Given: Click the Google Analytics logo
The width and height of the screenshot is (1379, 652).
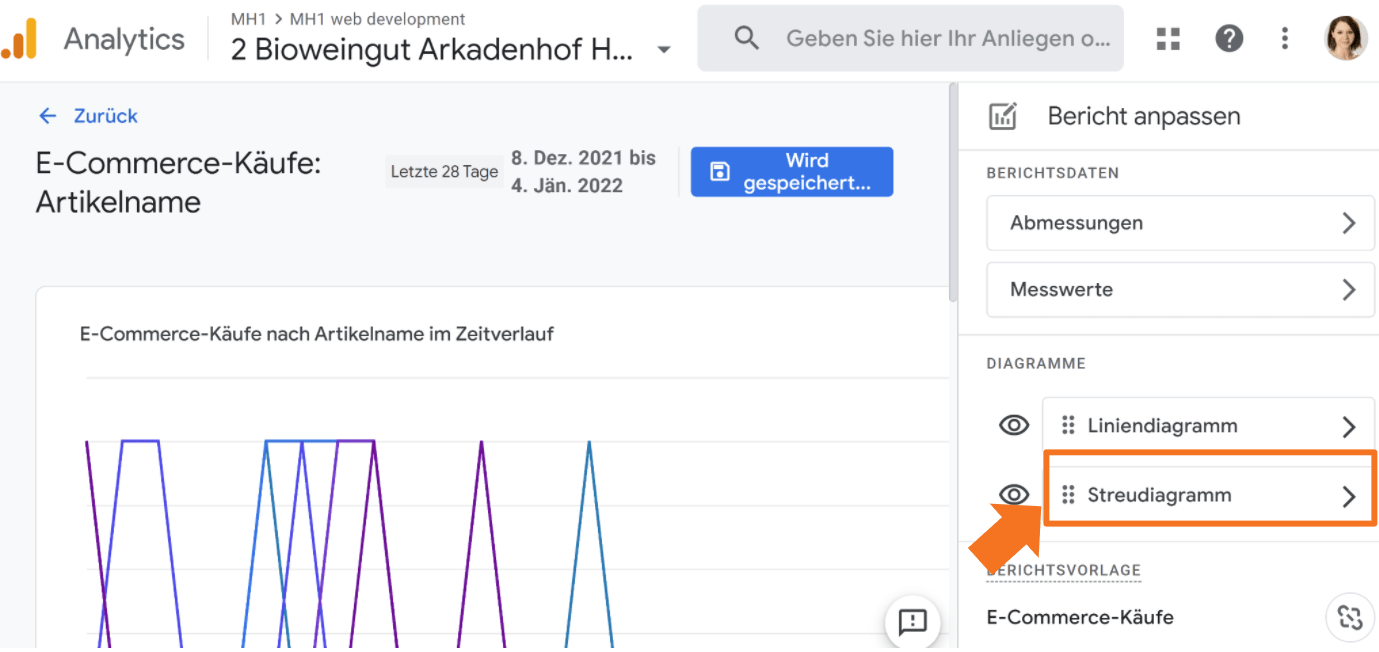Looking at the screenshot, I should pos(22,38).
